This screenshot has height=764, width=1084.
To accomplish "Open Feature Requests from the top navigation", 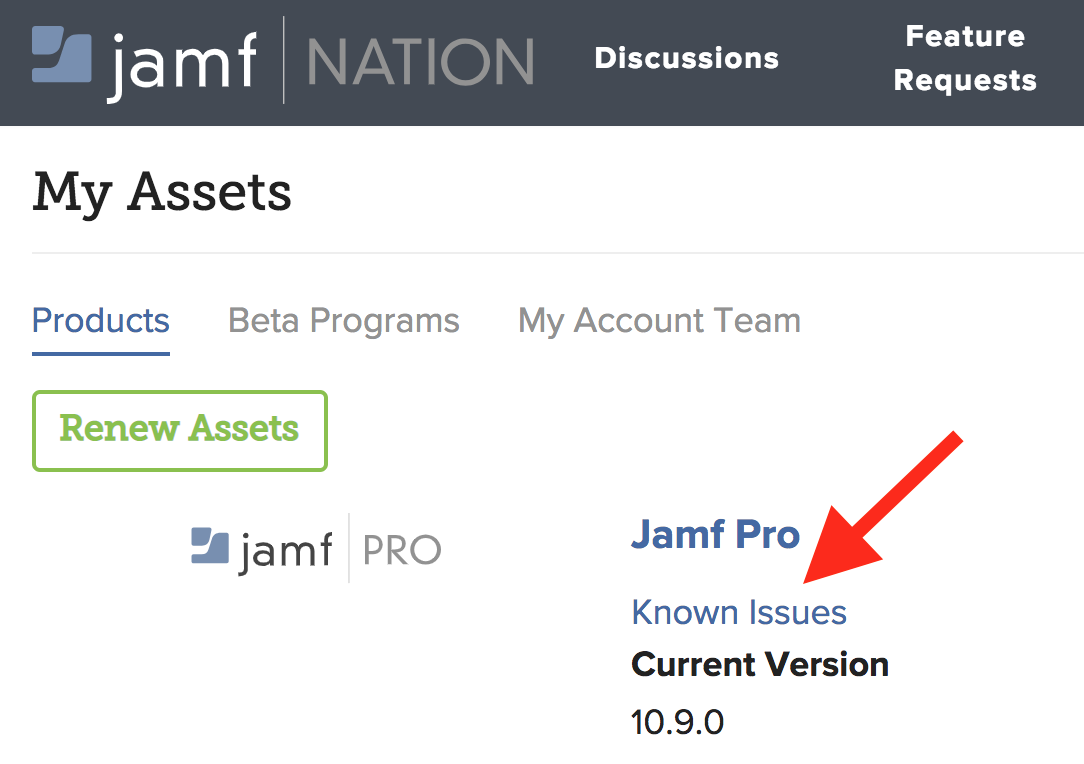I will (964, 58).
